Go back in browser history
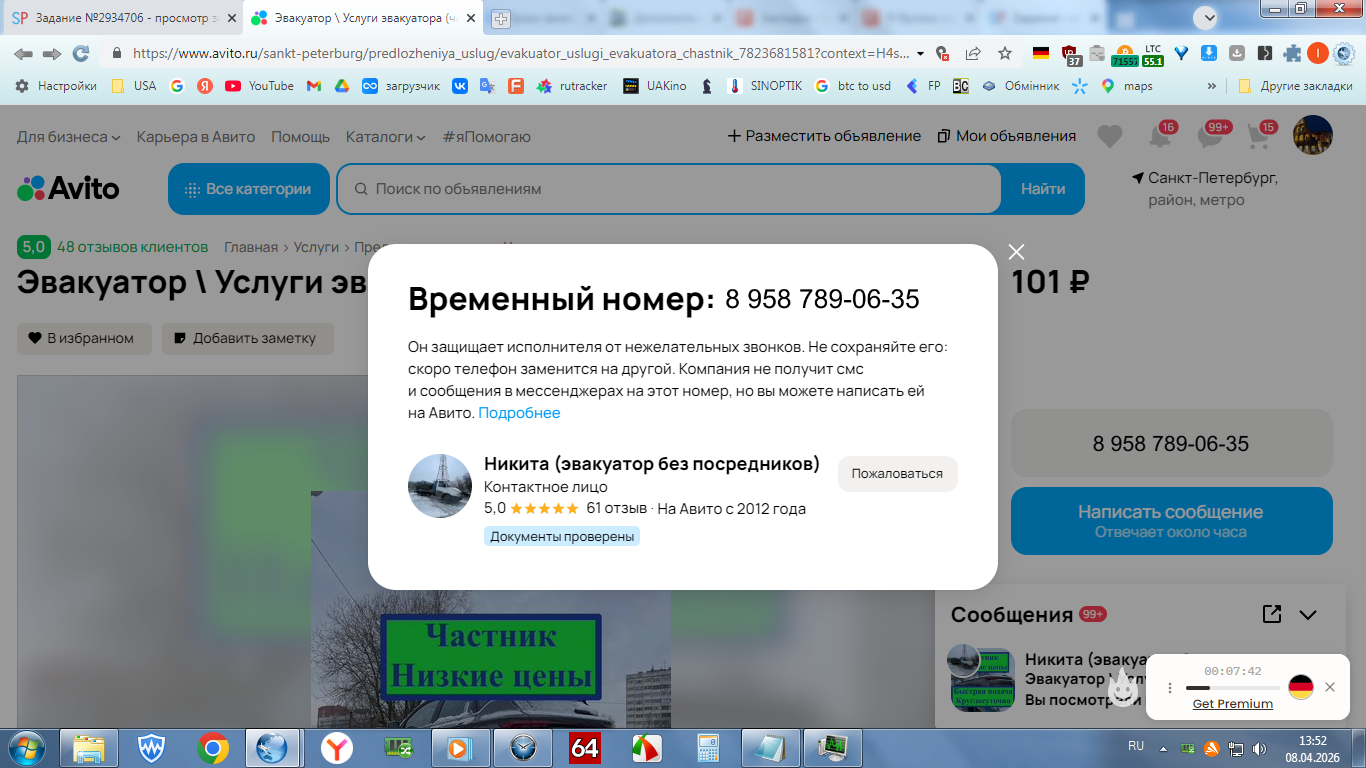Screen dimensions: 1366x768 (x=23, y=53)
